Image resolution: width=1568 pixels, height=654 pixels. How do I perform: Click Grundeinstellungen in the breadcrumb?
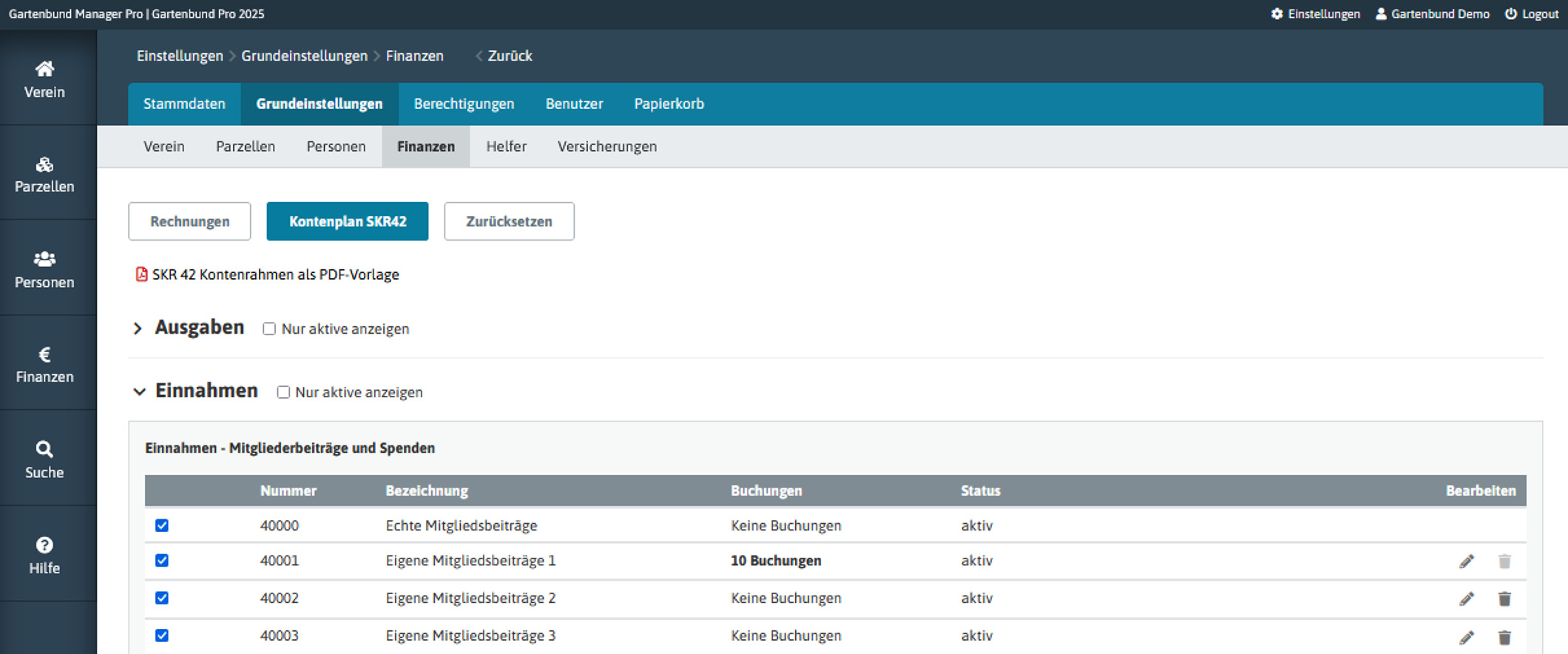304,56
